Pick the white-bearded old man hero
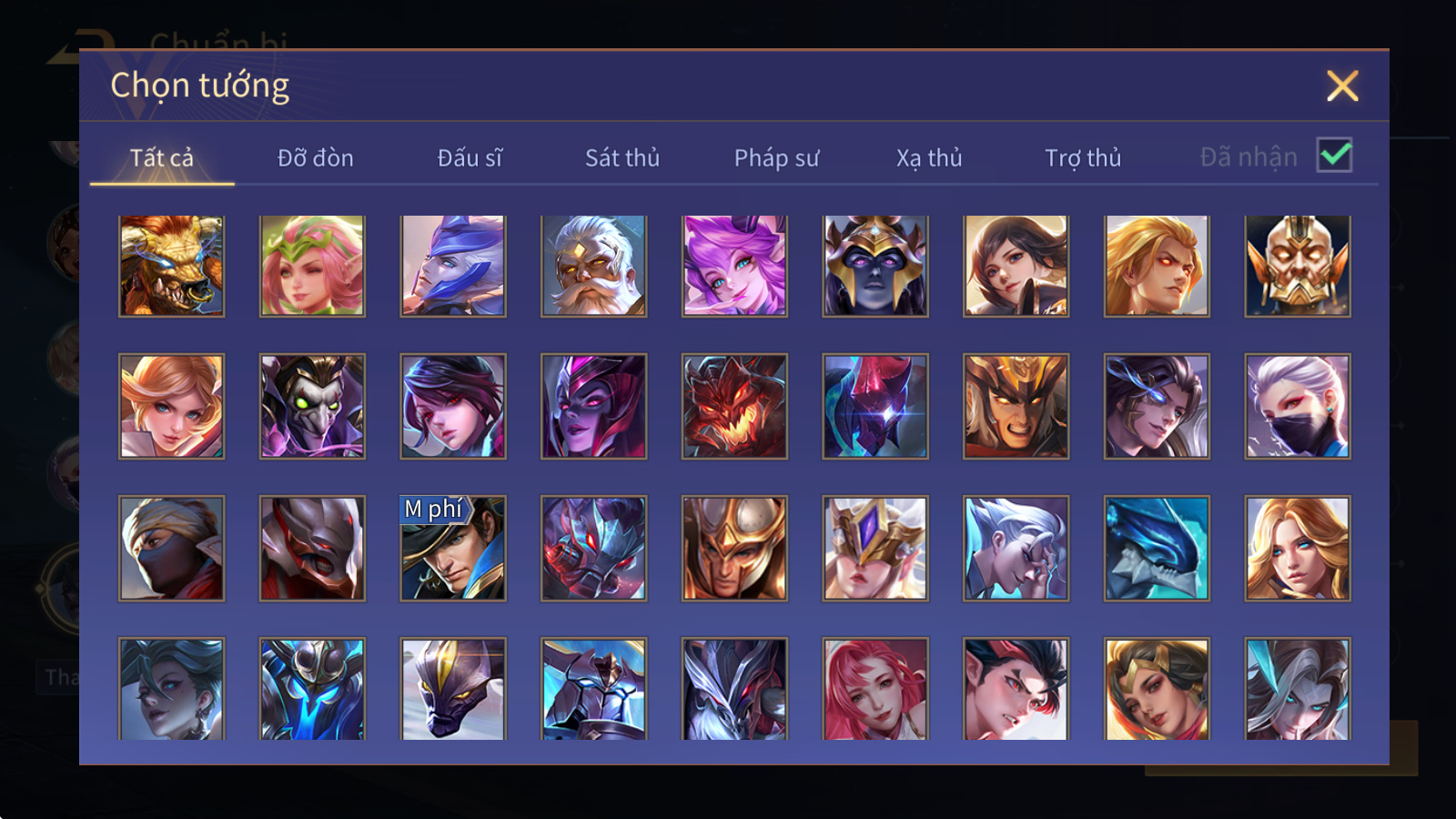Screen dimensions: 1456x819 click(x=593, y=266)
